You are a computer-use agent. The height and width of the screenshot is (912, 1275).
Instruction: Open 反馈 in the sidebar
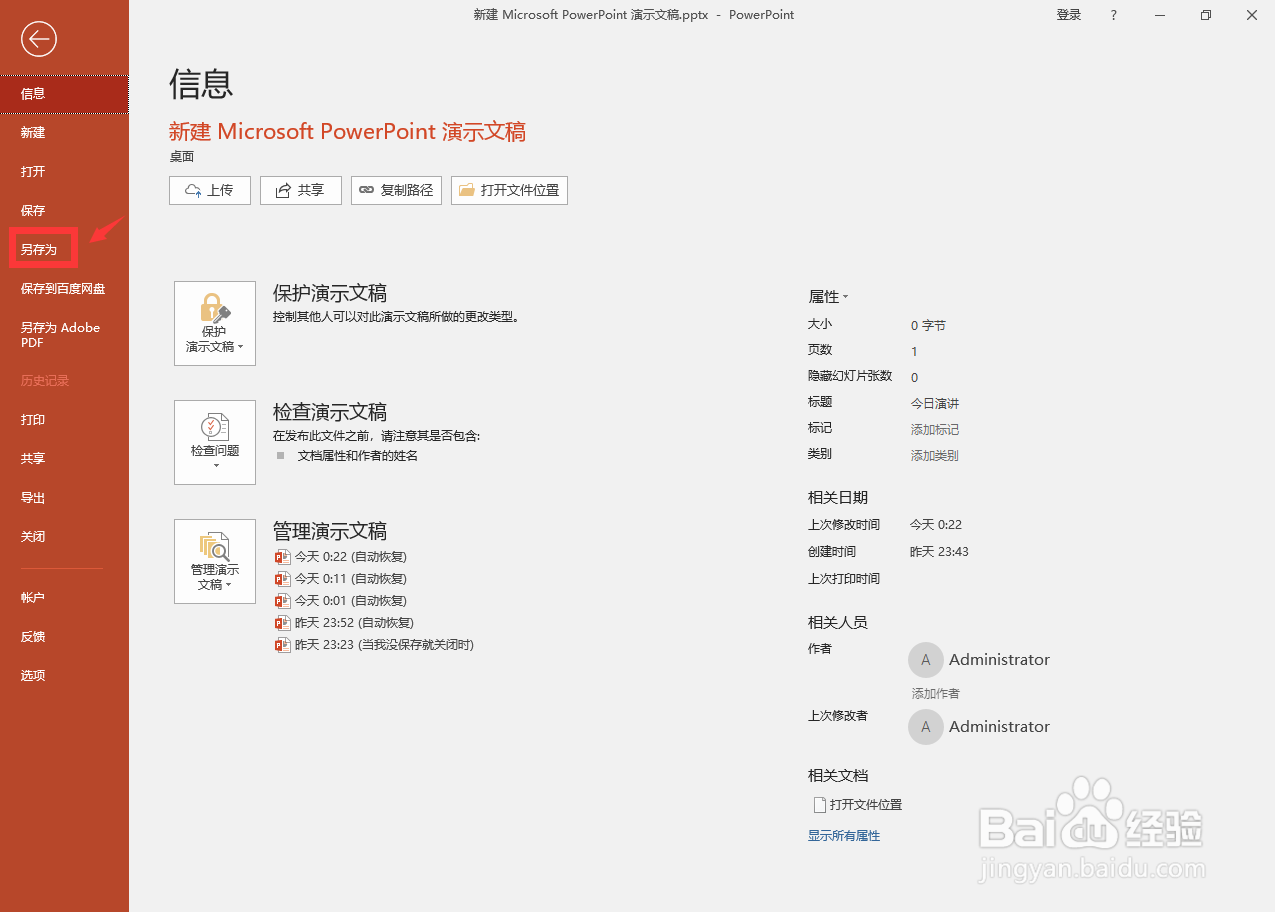(x=64, y=637)
